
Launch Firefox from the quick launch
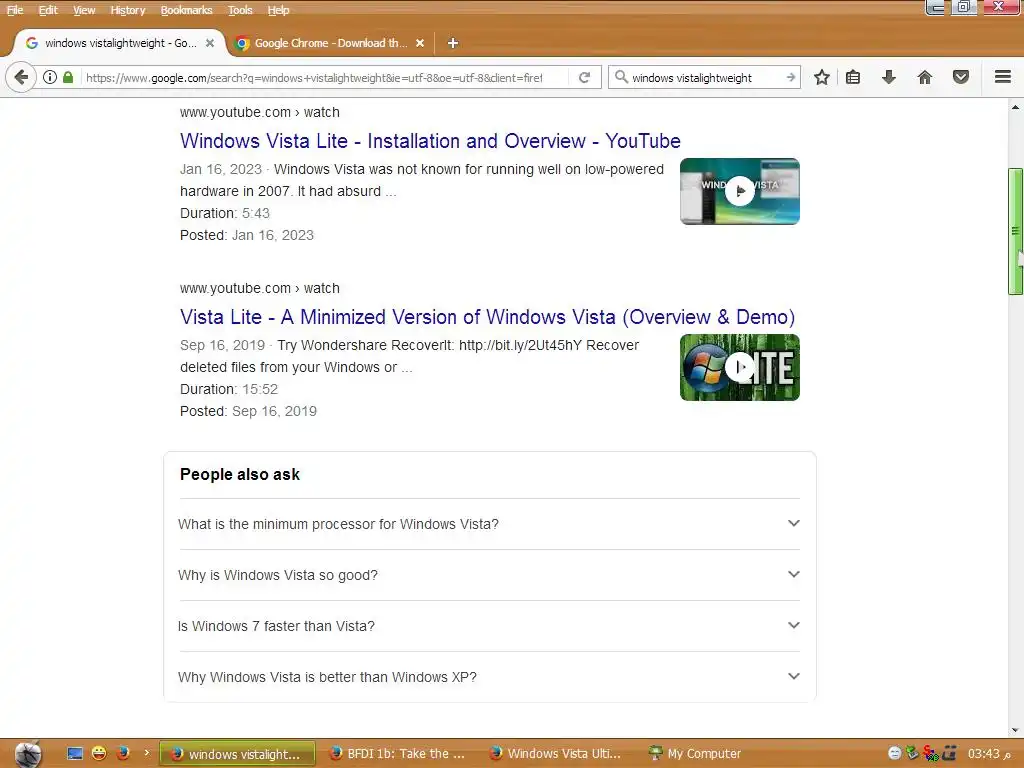(x=123, y=754)
